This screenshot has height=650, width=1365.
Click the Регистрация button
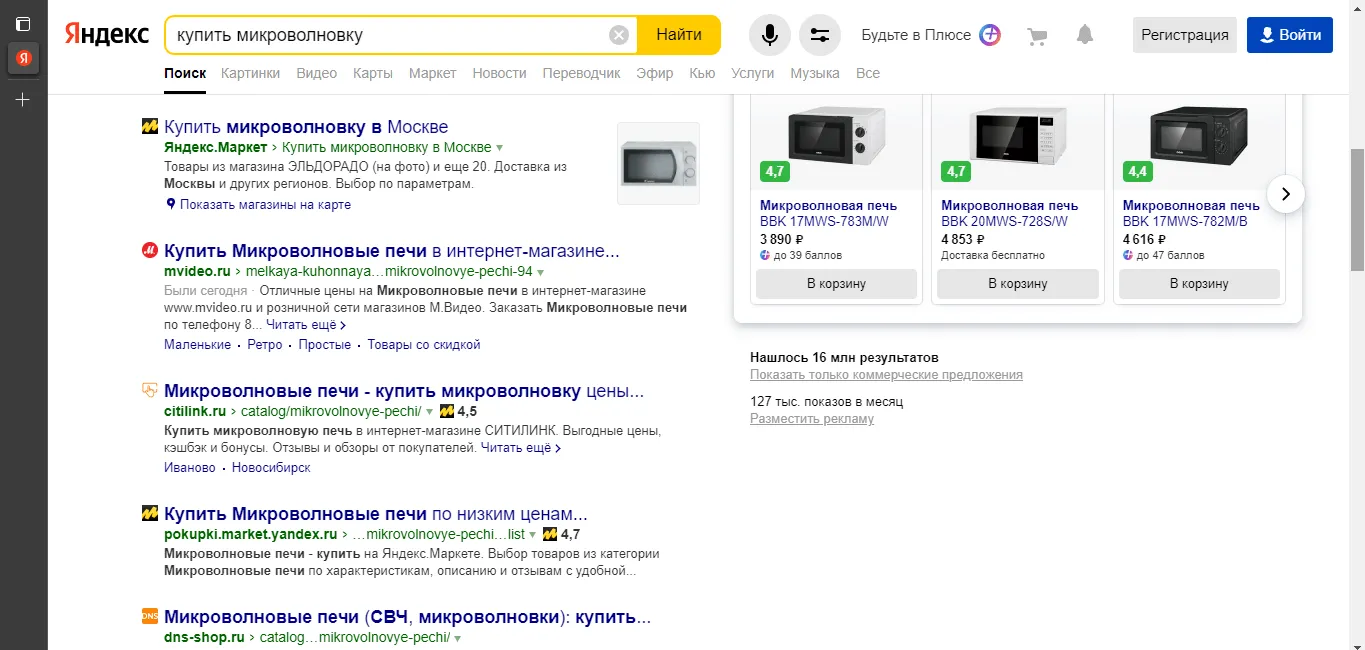tap(1185, 35)
